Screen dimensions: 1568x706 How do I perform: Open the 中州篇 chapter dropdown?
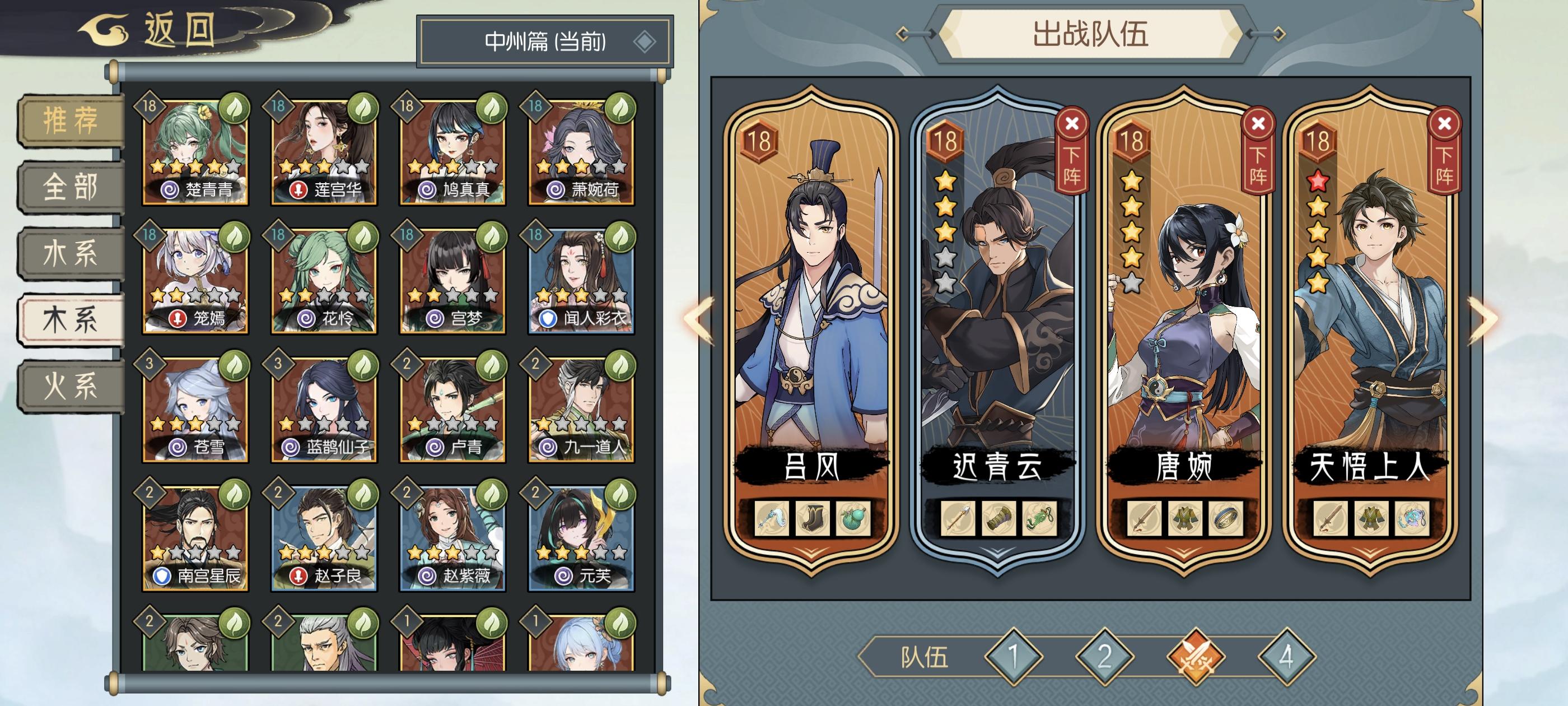pos(545,41)
